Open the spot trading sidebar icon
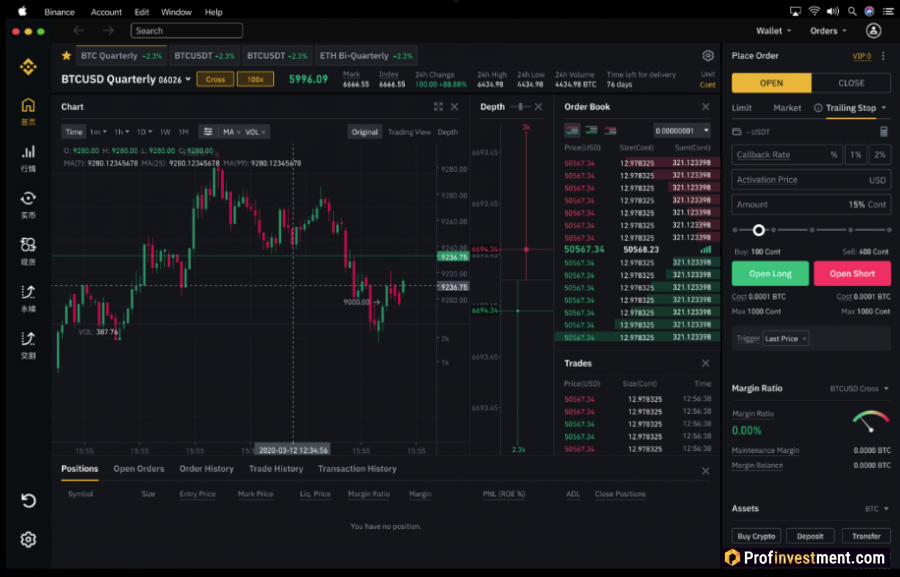Viewport: 900px width, 577px height. tap(28, 245)
